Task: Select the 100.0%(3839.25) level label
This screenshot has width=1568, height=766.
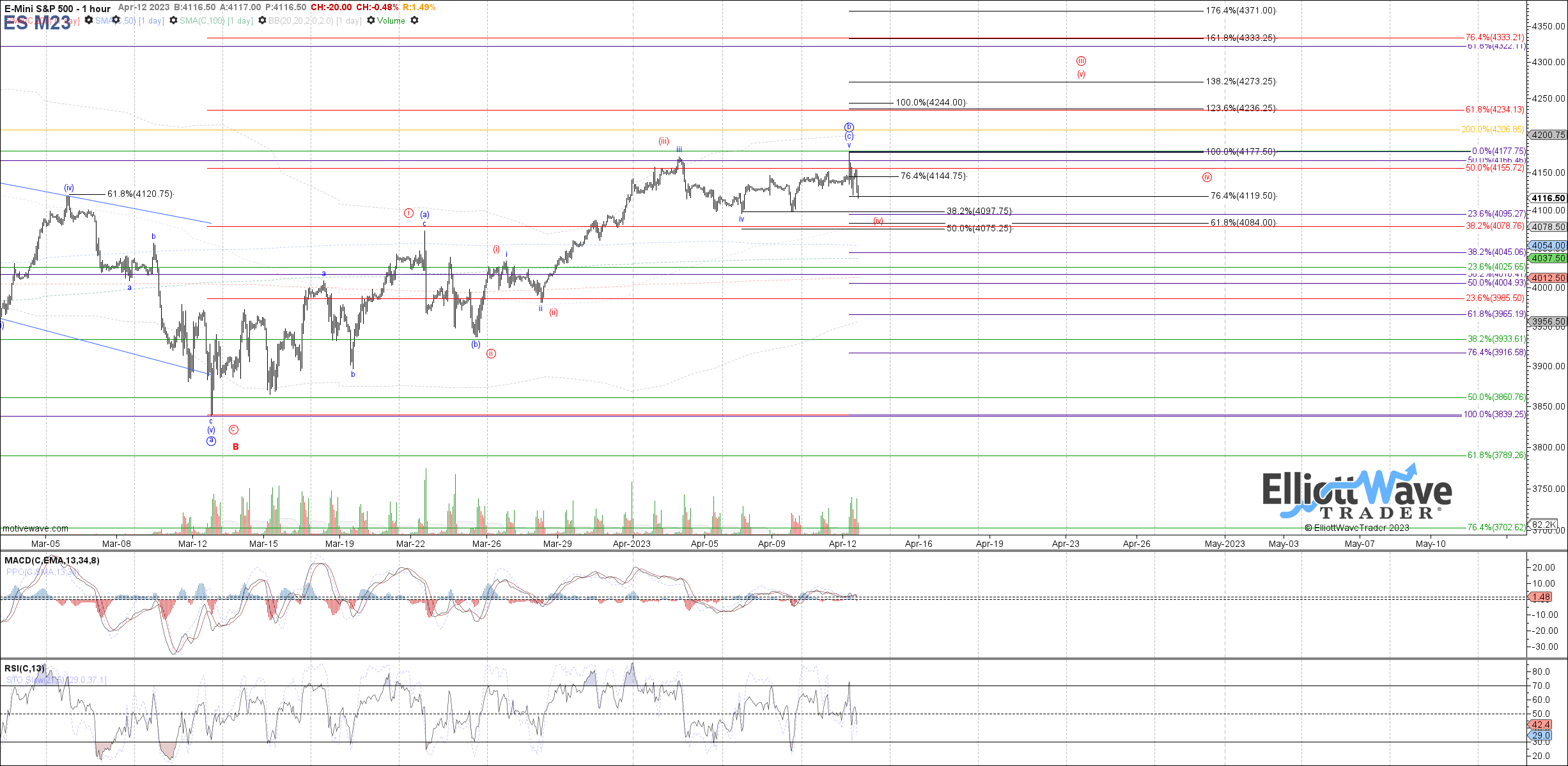Action: point(1494,415)
